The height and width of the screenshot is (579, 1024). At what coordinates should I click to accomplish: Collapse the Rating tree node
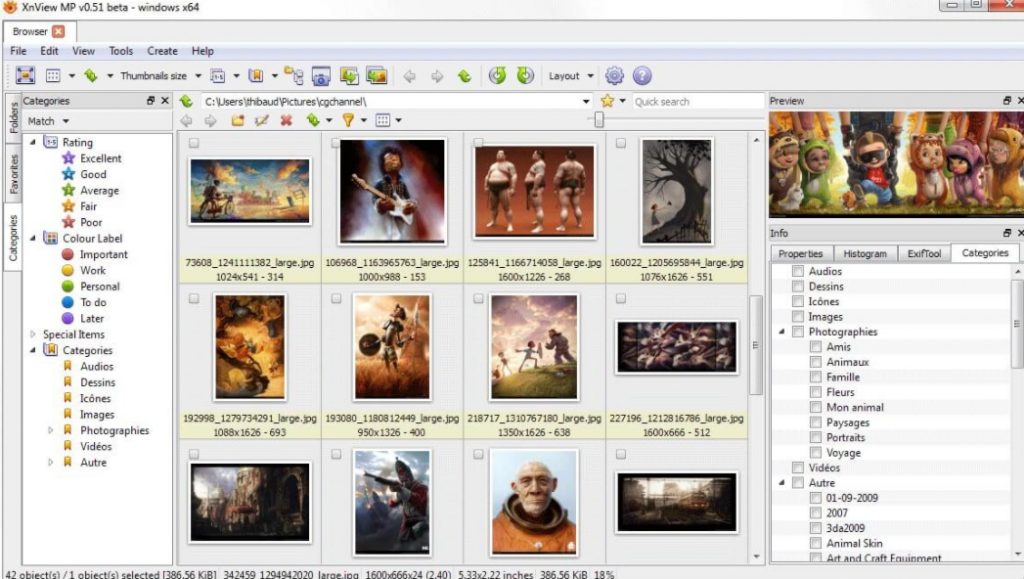tap(33, 142)
